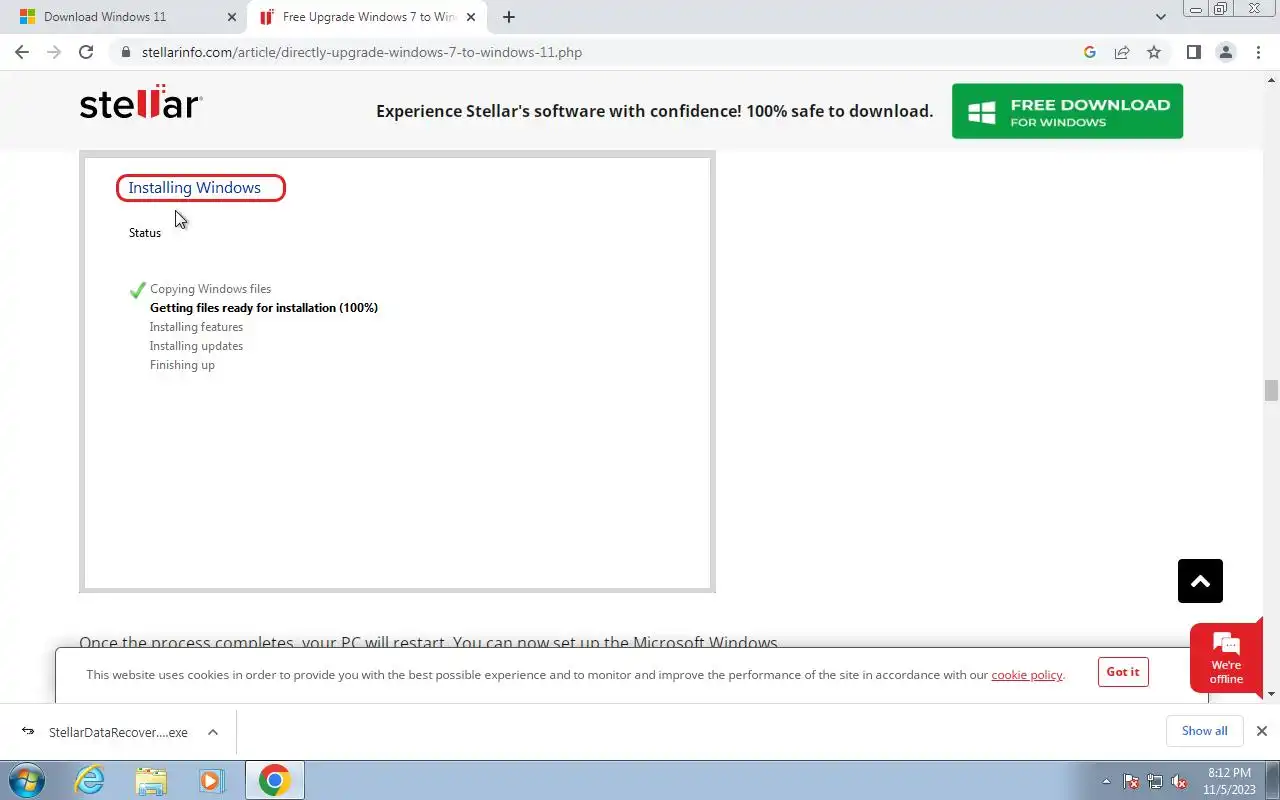Open the Google search icon in address bar

click(x=1090, y=52)
